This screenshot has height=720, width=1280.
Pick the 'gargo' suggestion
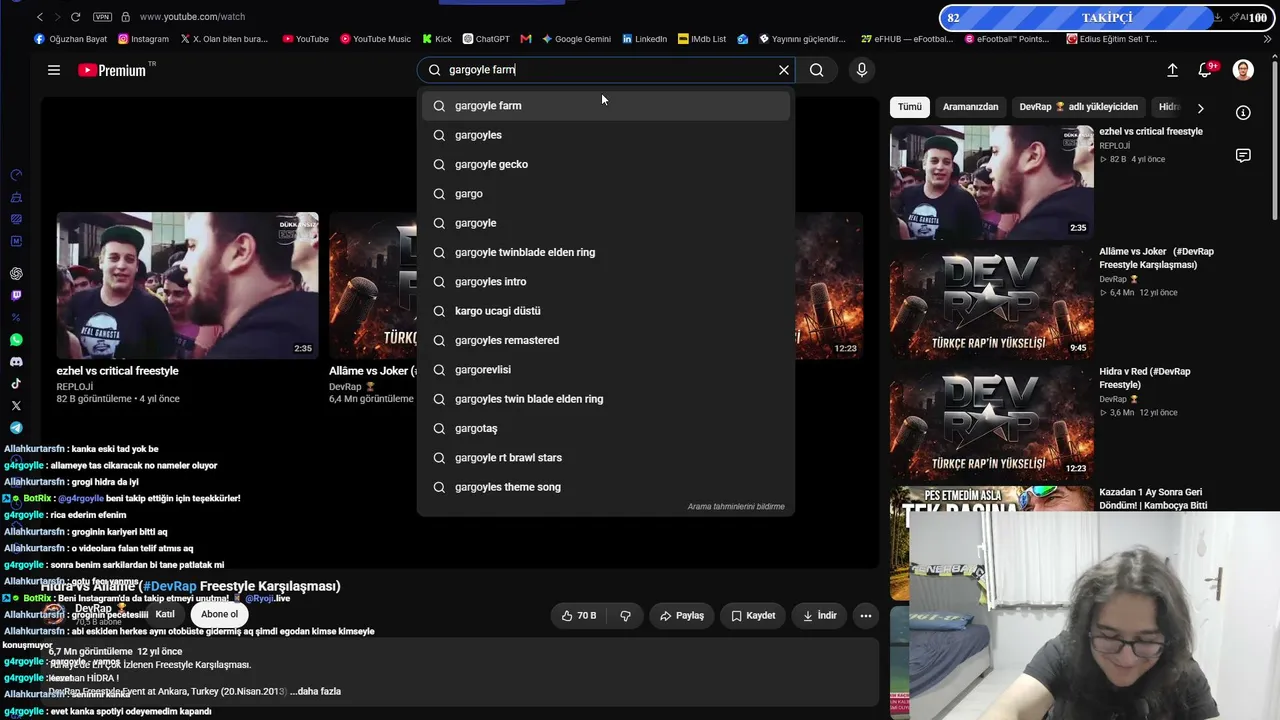click(606, 194)
